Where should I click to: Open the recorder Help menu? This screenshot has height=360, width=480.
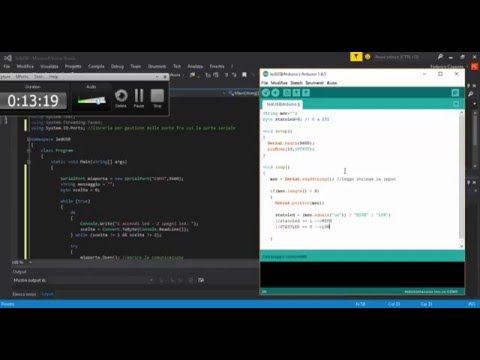pos(53,77)
